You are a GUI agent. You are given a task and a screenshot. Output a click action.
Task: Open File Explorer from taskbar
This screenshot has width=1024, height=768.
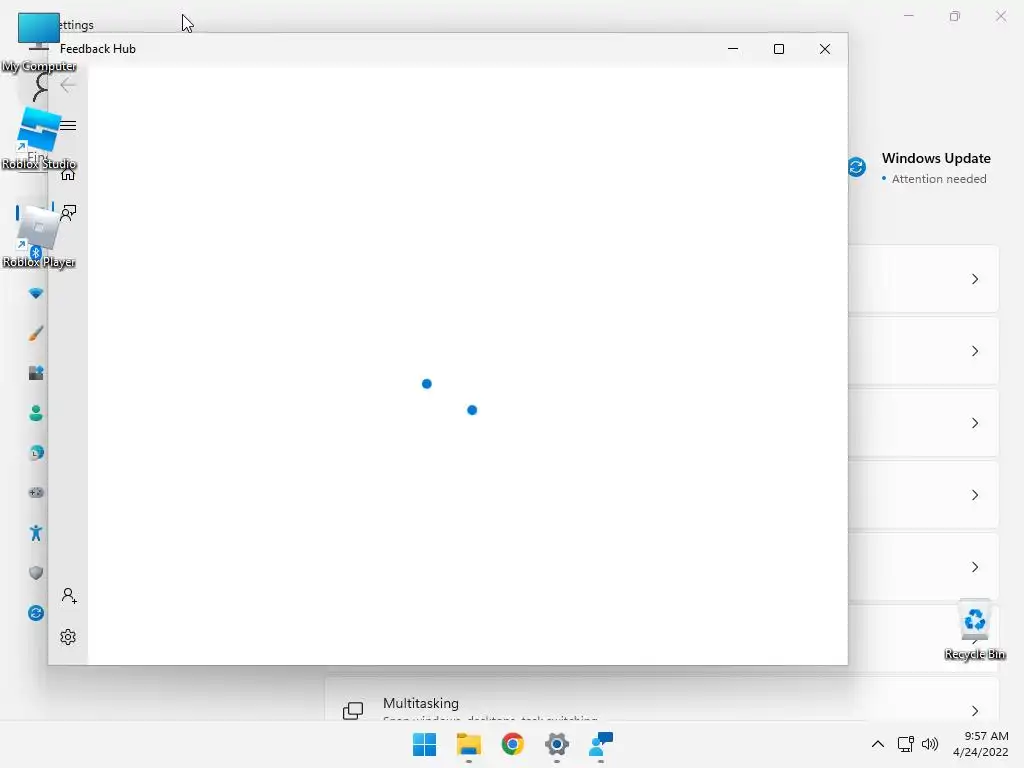pyautogui.click(x=469, y=744)
